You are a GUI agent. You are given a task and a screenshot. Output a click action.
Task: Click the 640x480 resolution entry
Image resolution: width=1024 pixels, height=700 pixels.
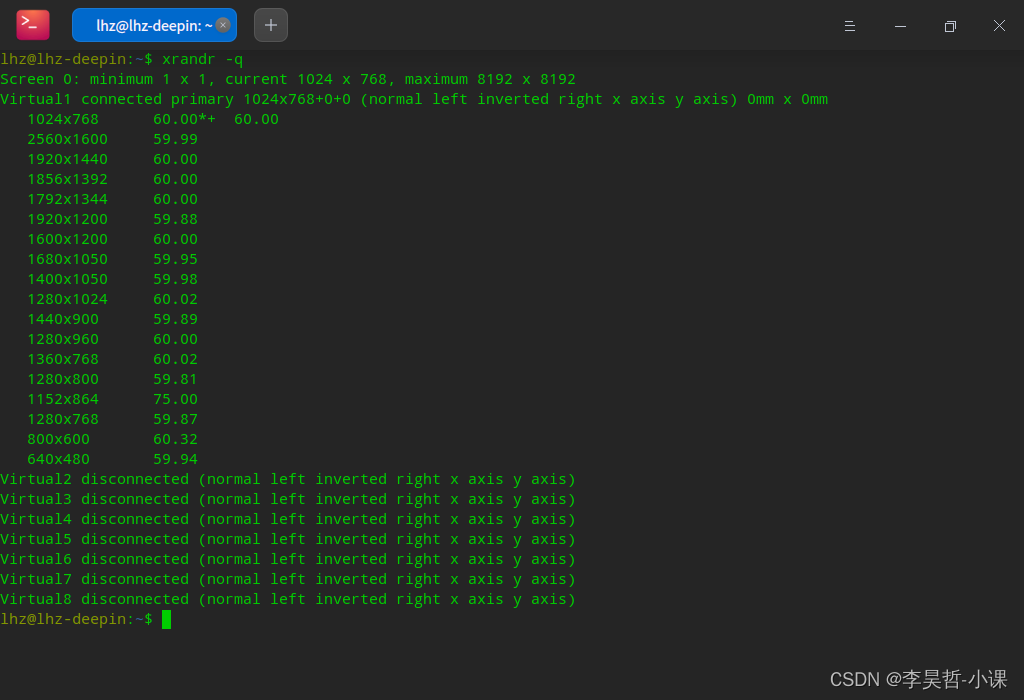pyautogui.click(x=58, y=459)
